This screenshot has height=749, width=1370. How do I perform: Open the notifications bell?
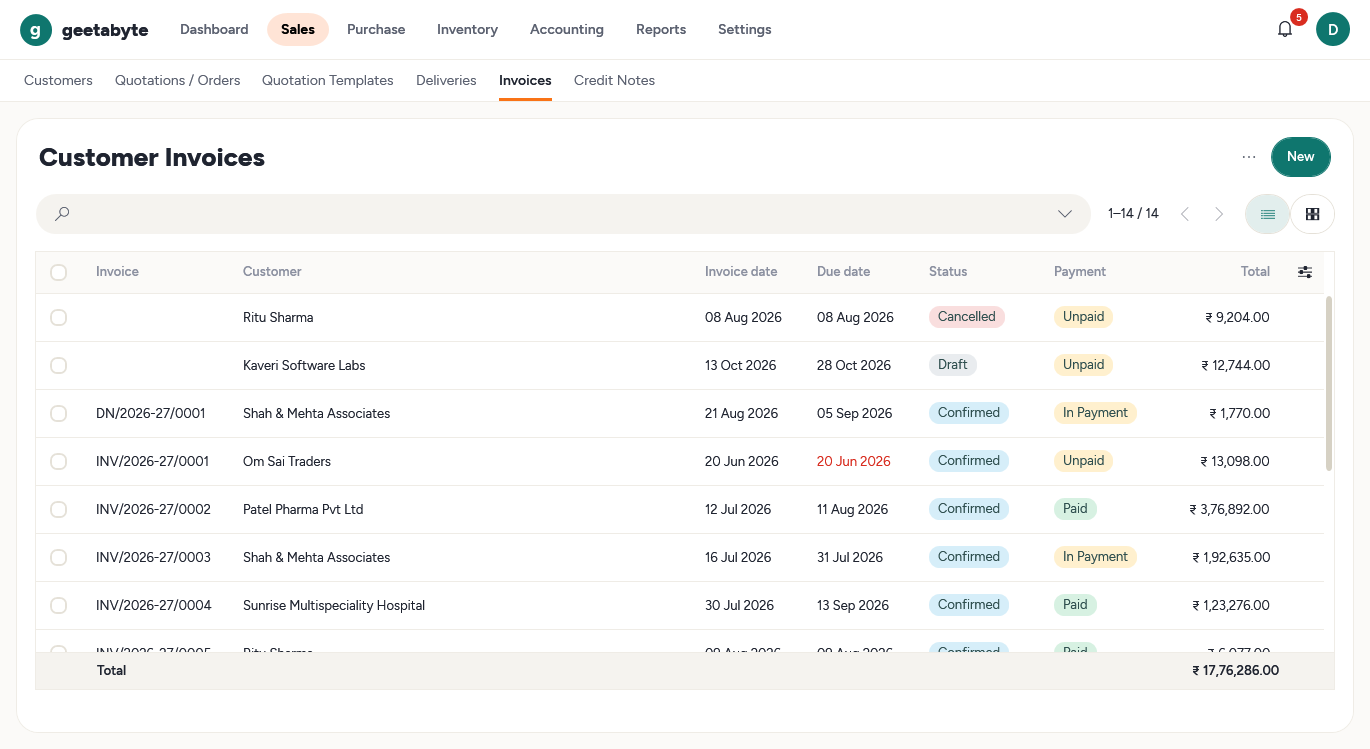tap(1285, 29)
